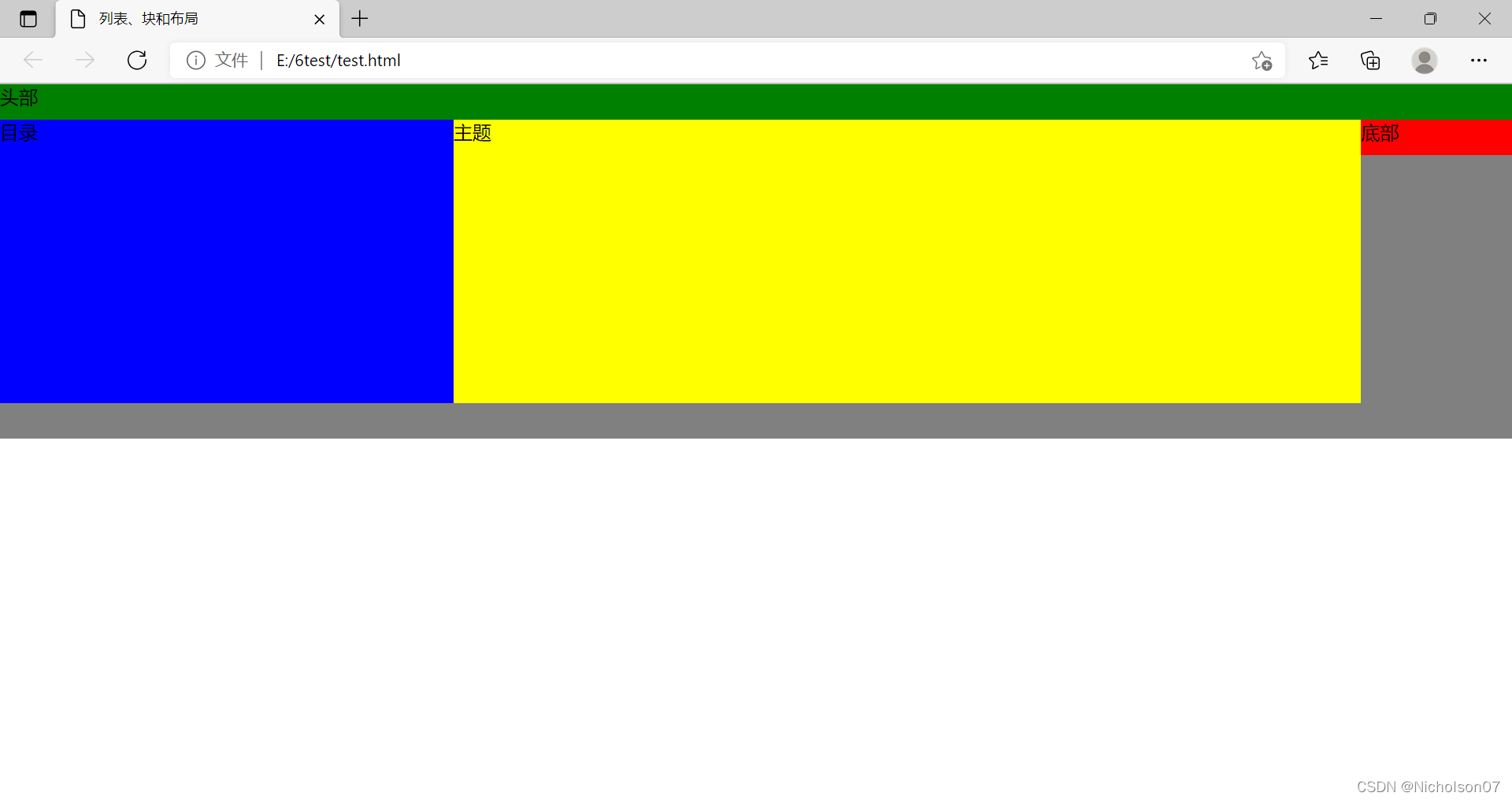The height and width of the screenshot is (800, 1512).
Task: Click the 主题 text in yellow block
Action: click(x=472, y=133)
